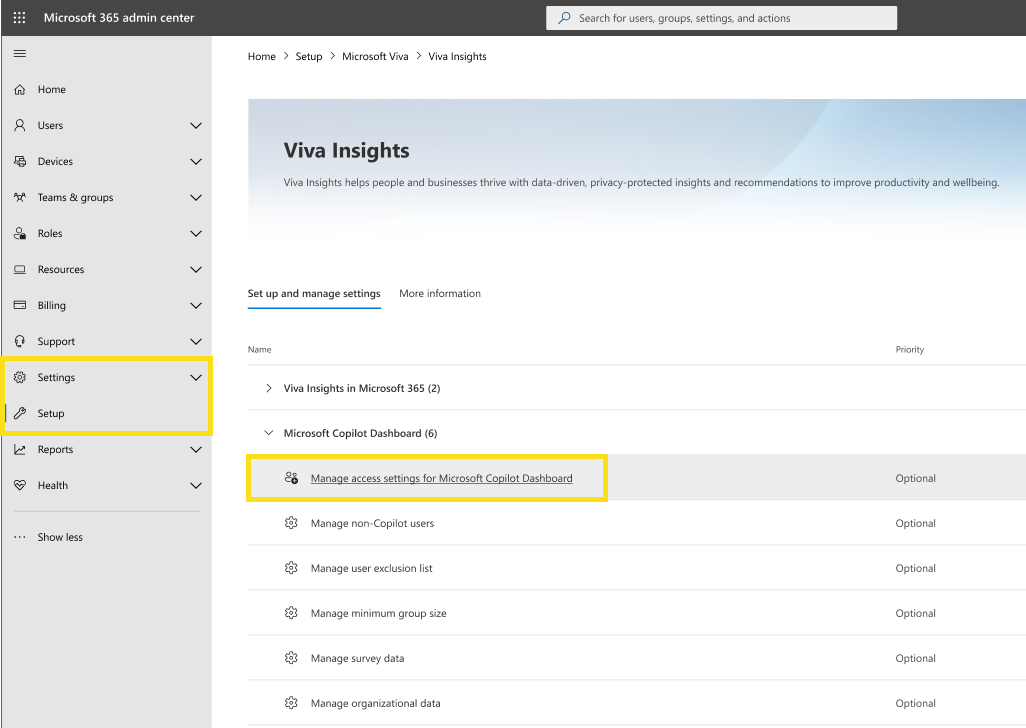The width and height of the screenshot is (1026, 728).
Task: Open Manage user exclusion list setting
Action: [372, 568]
